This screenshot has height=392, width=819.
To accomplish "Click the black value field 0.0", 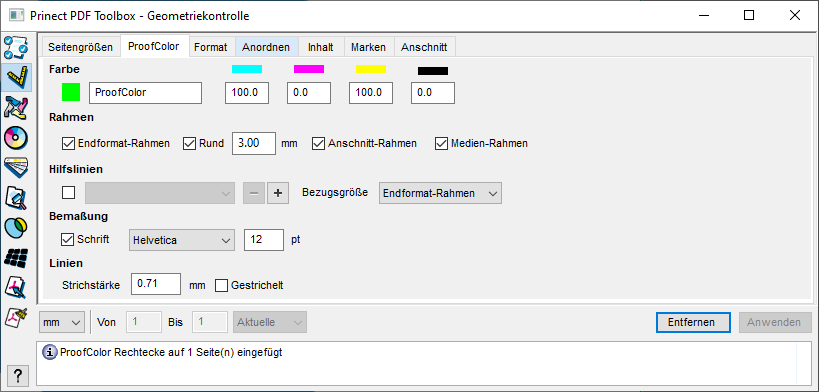I will [432, 93].
